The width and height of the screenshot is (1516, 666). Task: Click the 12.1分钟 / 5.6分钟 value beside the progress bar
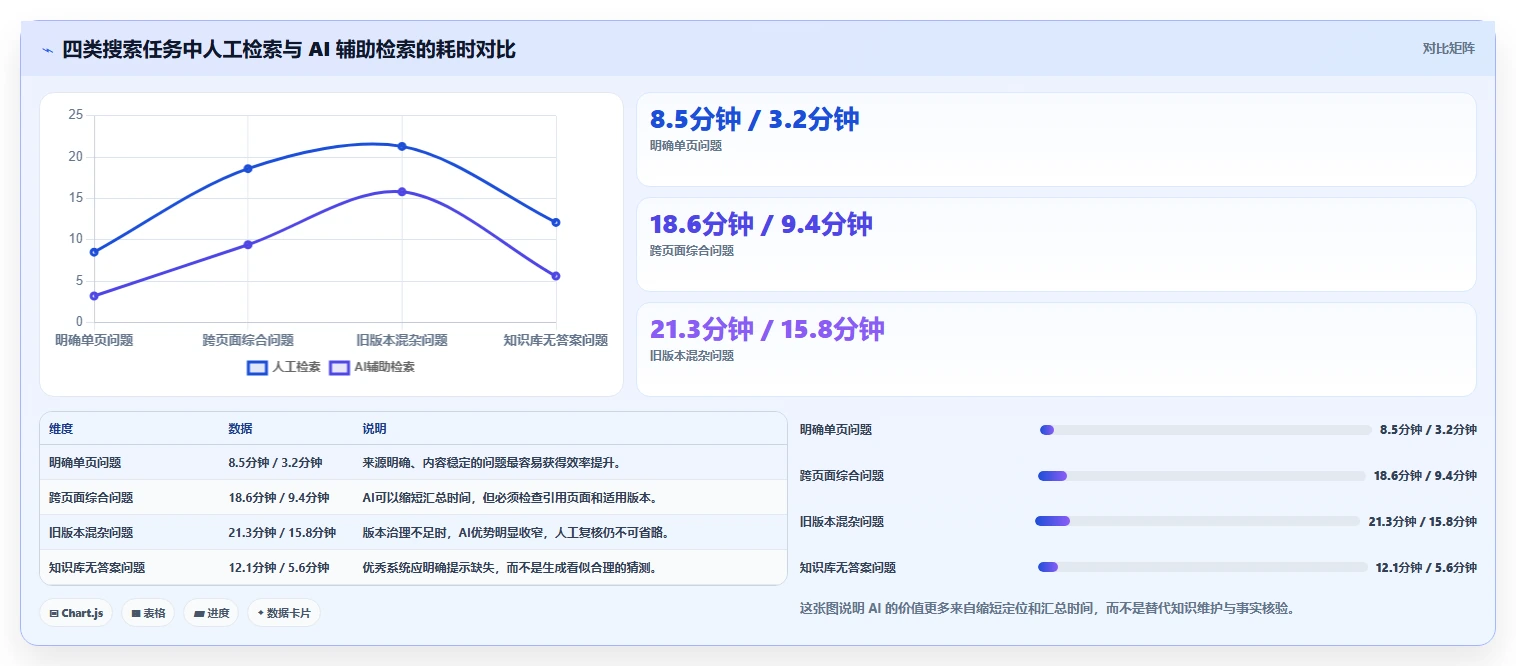tap(1426, 567)
